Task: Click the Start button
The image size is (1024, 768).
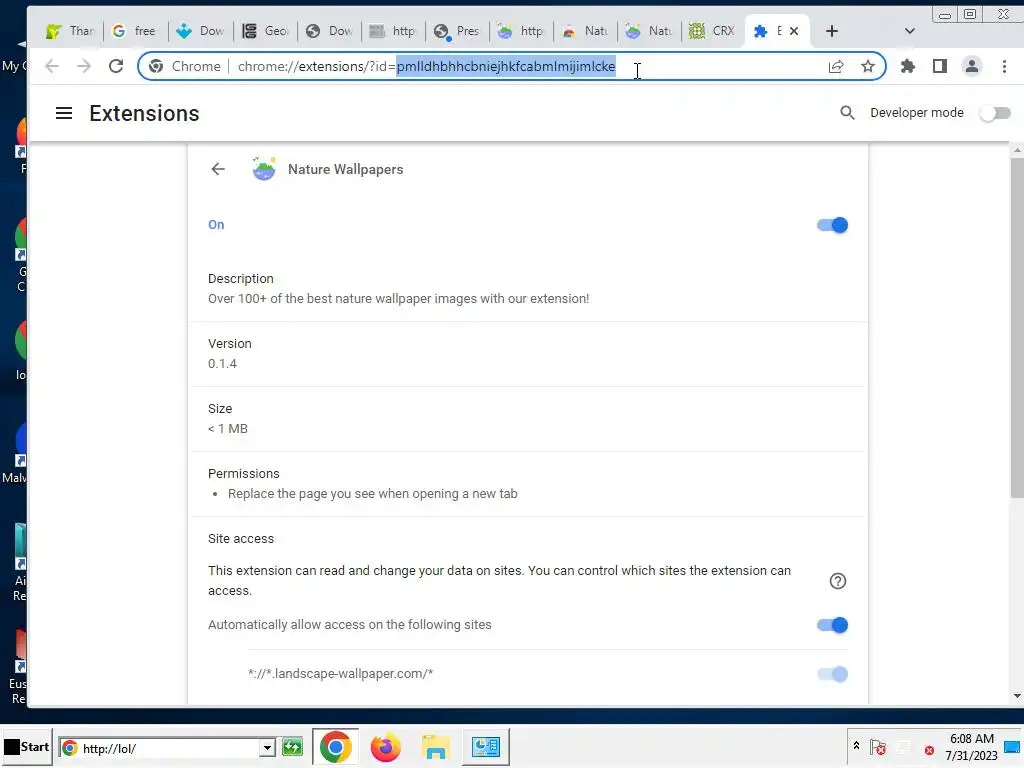Action: 27,747
